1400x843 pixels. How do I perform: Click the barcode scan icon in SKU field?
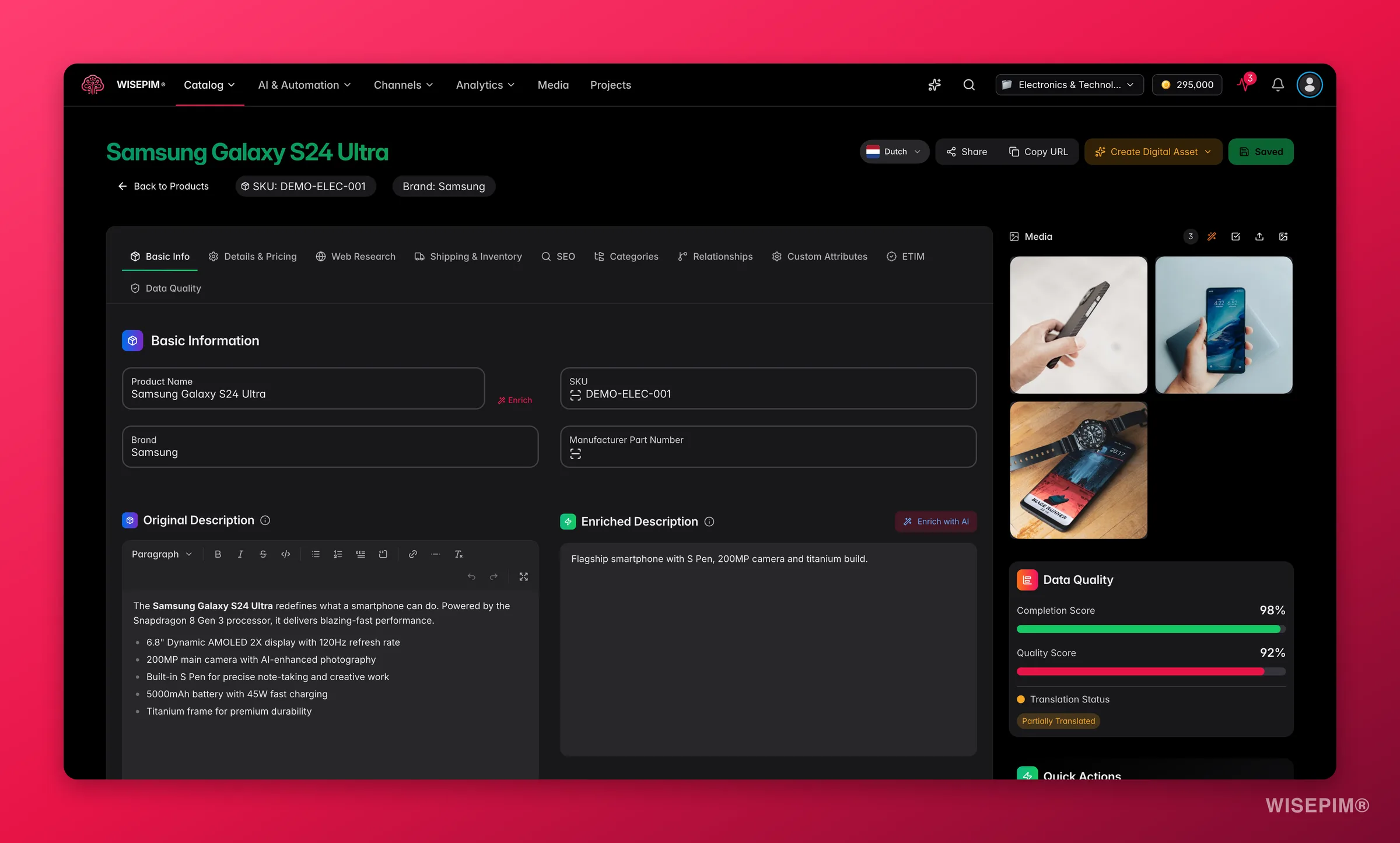[x=576, y=395]
